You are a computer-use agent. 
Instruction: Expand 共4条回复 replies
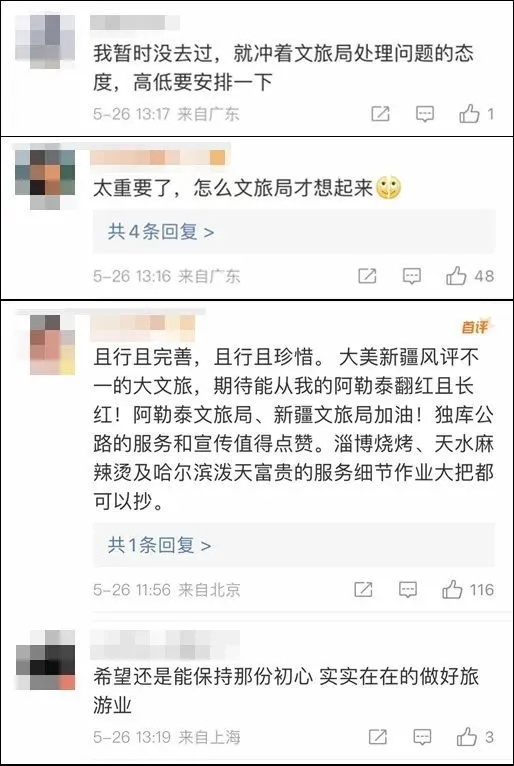(161, 232)
